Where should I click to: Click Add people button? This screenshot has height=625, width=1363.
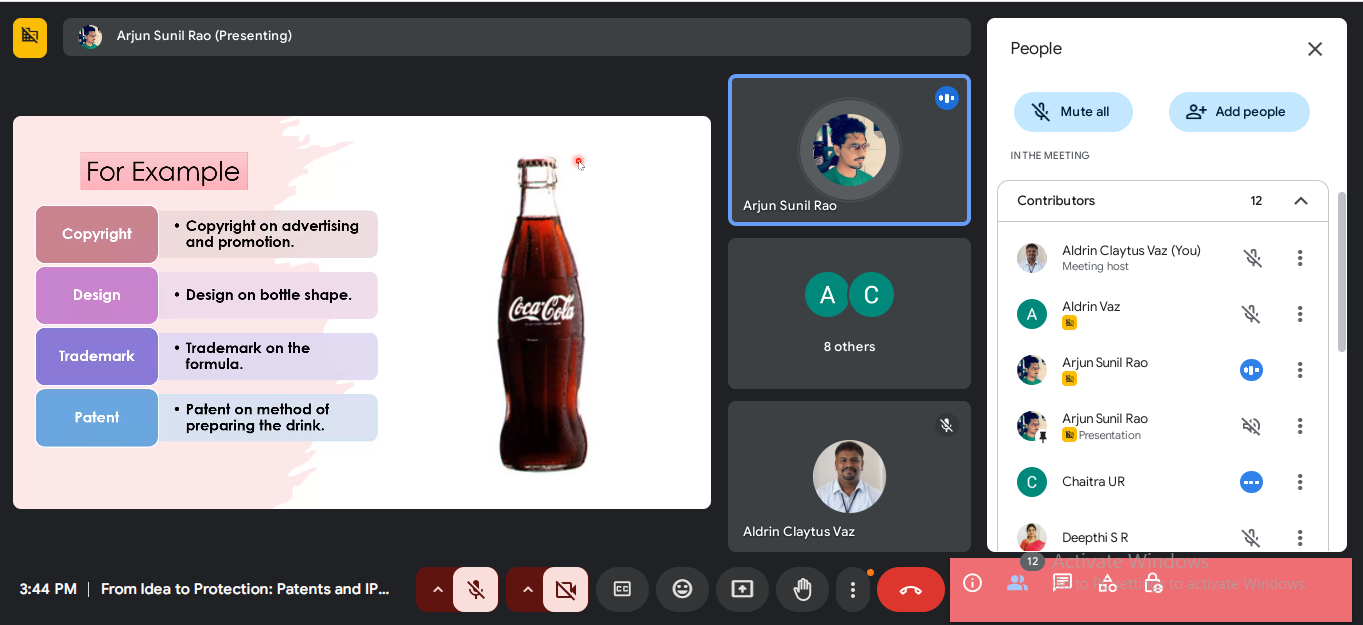(1239, 112)
